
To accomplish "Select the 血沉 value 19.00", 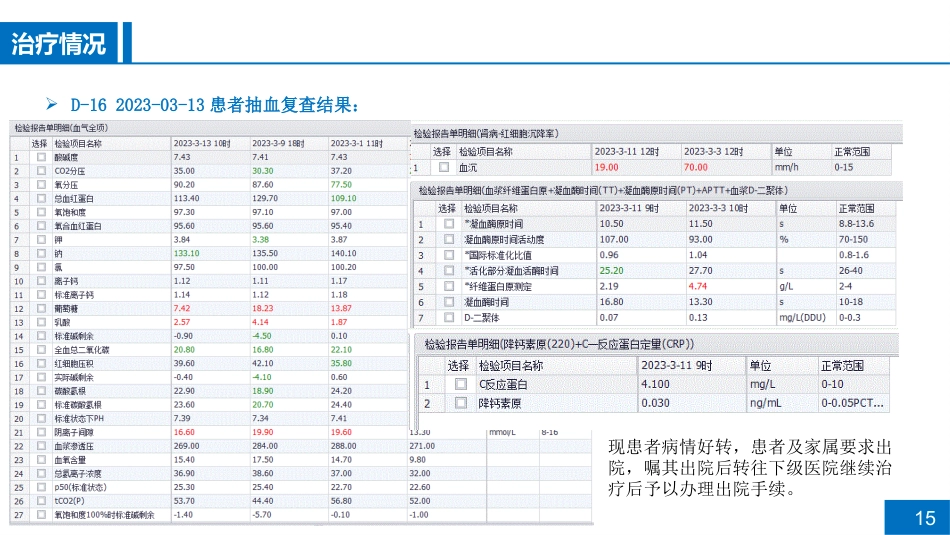I will (606, 167).
